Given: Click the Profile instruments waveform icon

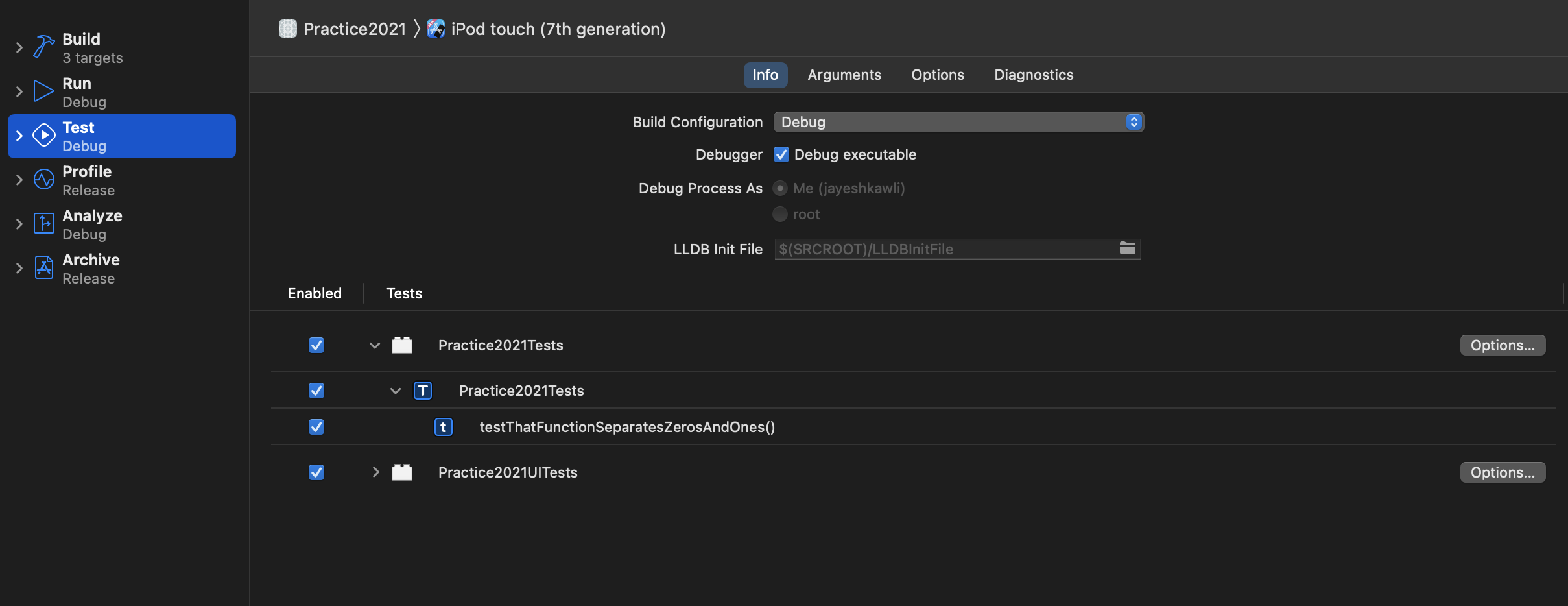Looking at the screenshot, I should tap(43, 180).
